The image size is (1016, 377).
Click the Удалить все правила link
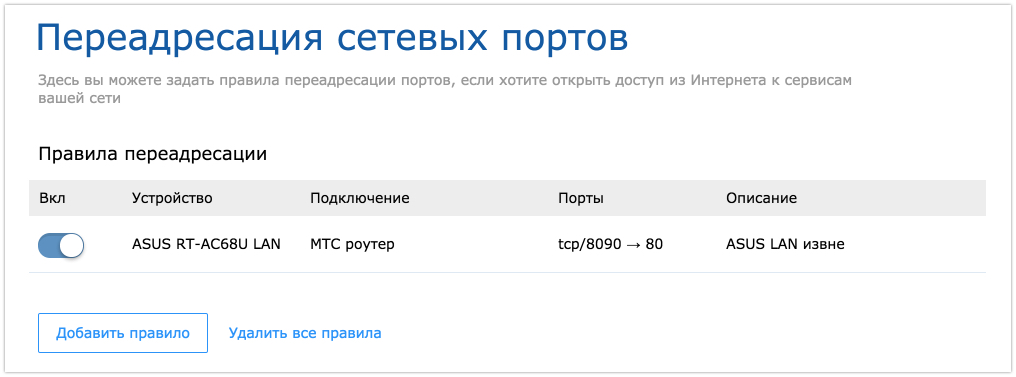305,333
